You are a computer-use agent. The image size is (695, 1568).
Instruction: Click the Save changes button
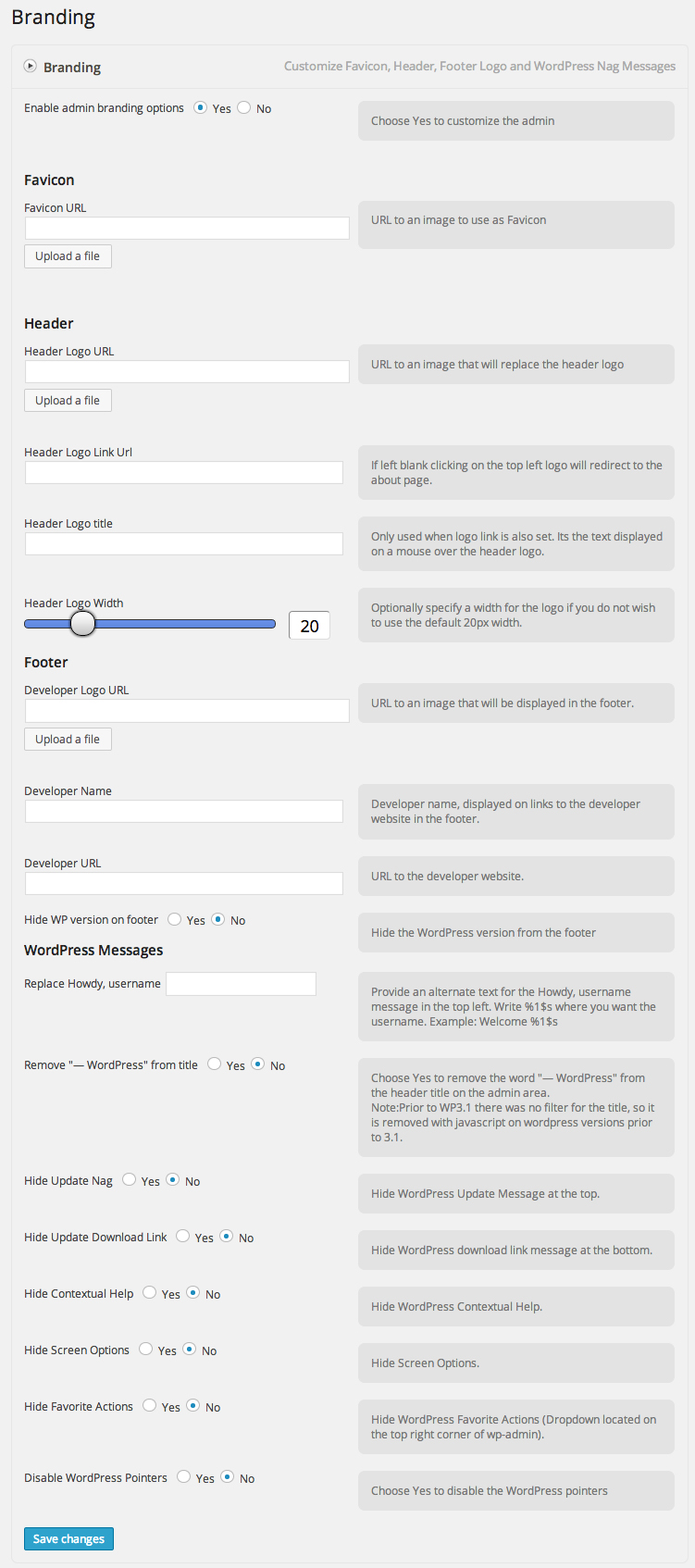(x=68, y=1538)
